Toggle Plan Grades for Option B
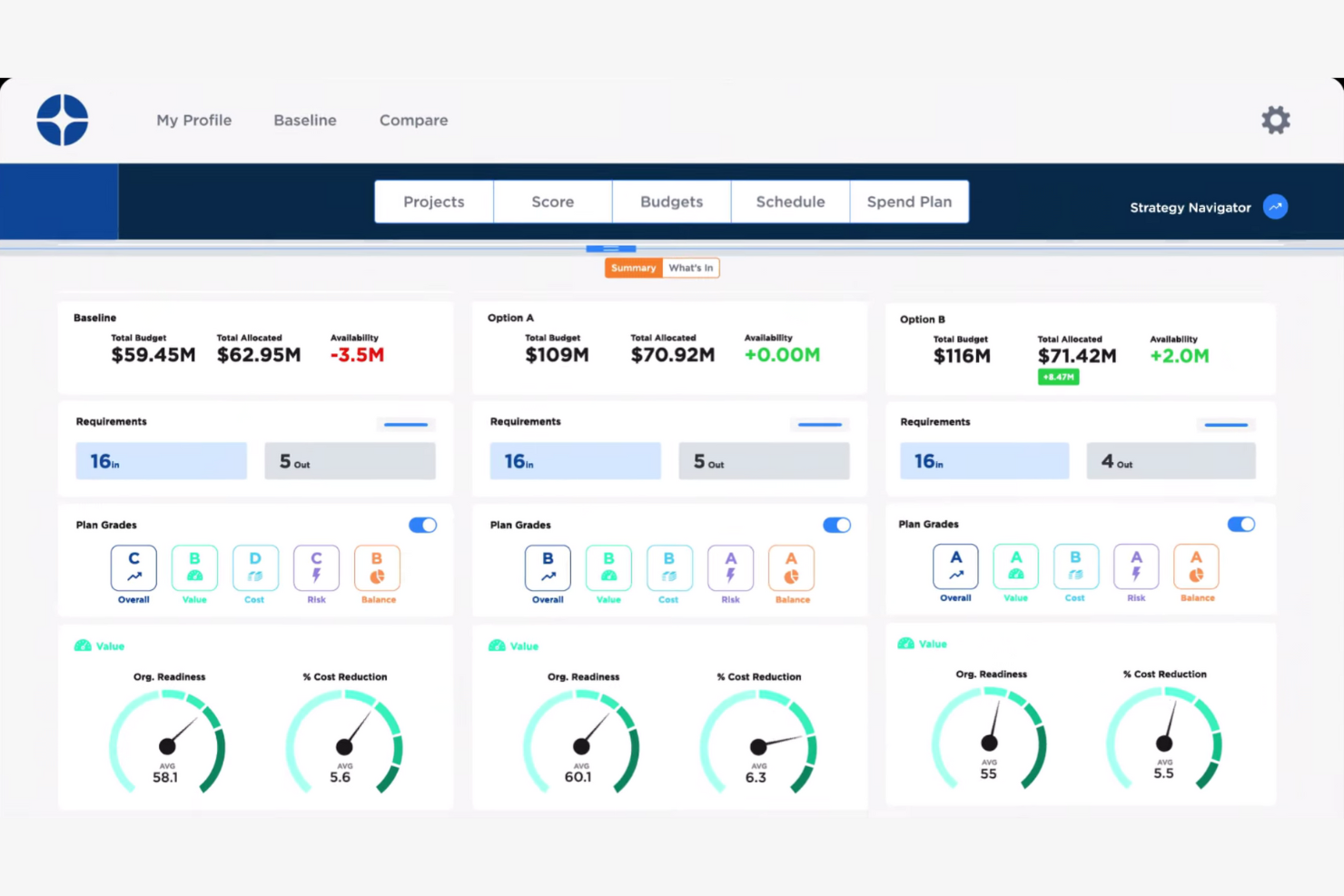Image resolution: width=1344 pixels, height=896 pixels. (1241, 524)
